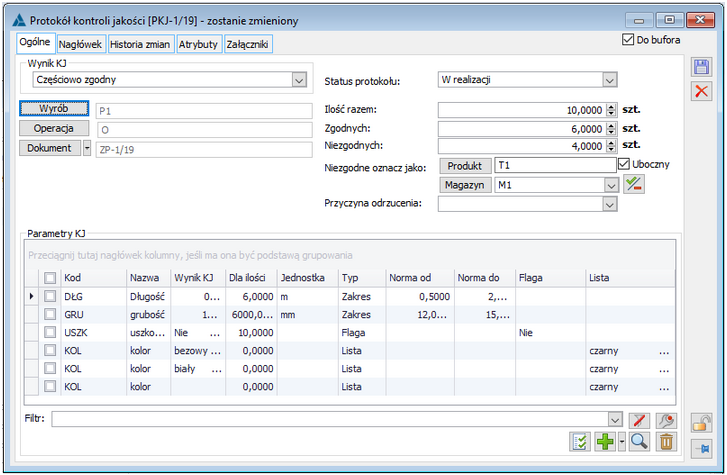
Task: Tick the header select-all checkbox in grid
Action: 50,278
